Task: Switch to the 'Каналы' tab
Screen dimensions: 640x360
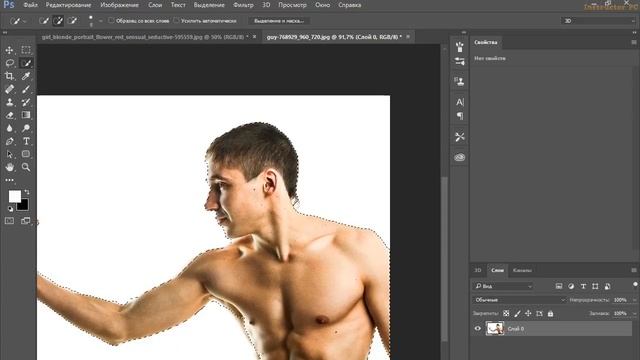Action: (522, 270)
